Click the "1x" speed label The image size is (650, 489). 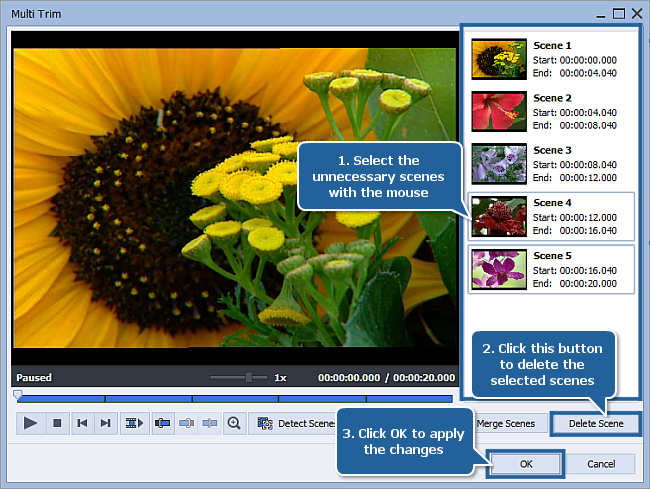pyautogui.click(x=280, y=378)
